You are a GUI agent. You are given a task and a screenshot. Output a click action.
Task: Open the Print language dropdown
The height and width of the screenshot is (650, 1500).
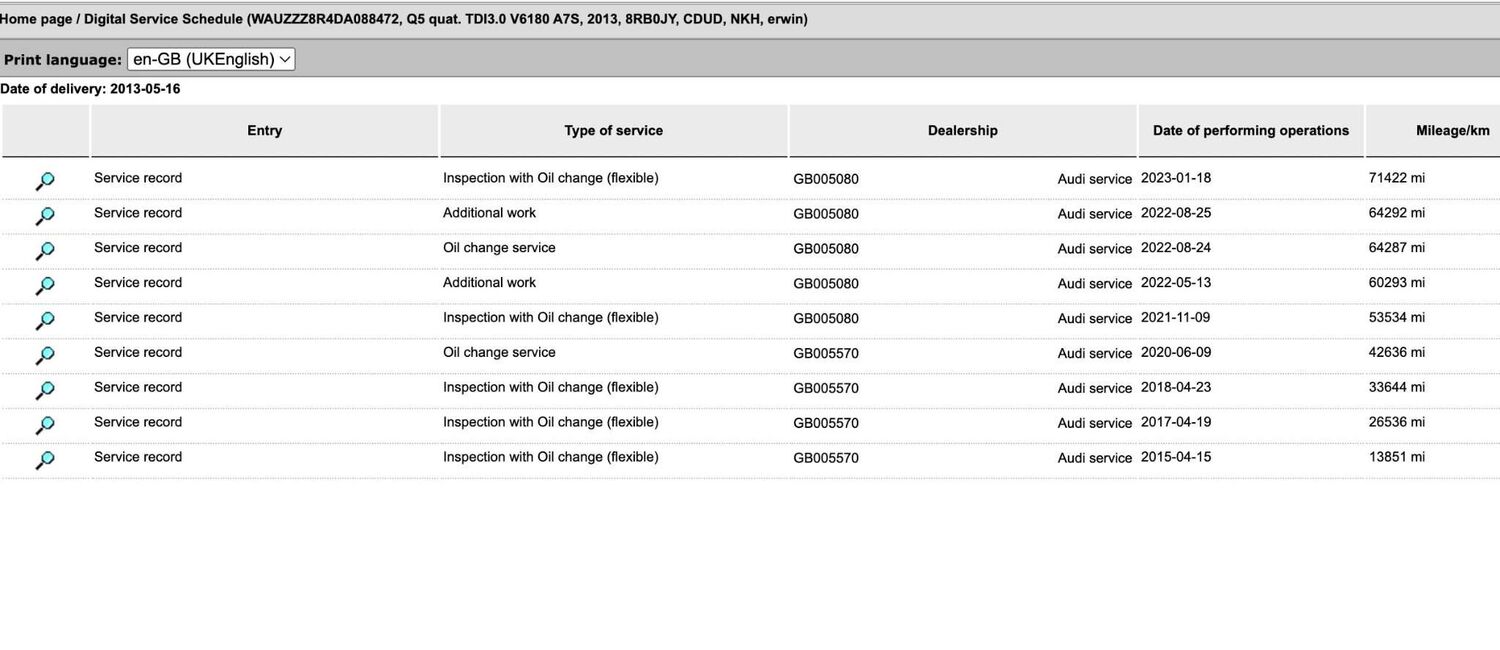click(x=211, y=59)
